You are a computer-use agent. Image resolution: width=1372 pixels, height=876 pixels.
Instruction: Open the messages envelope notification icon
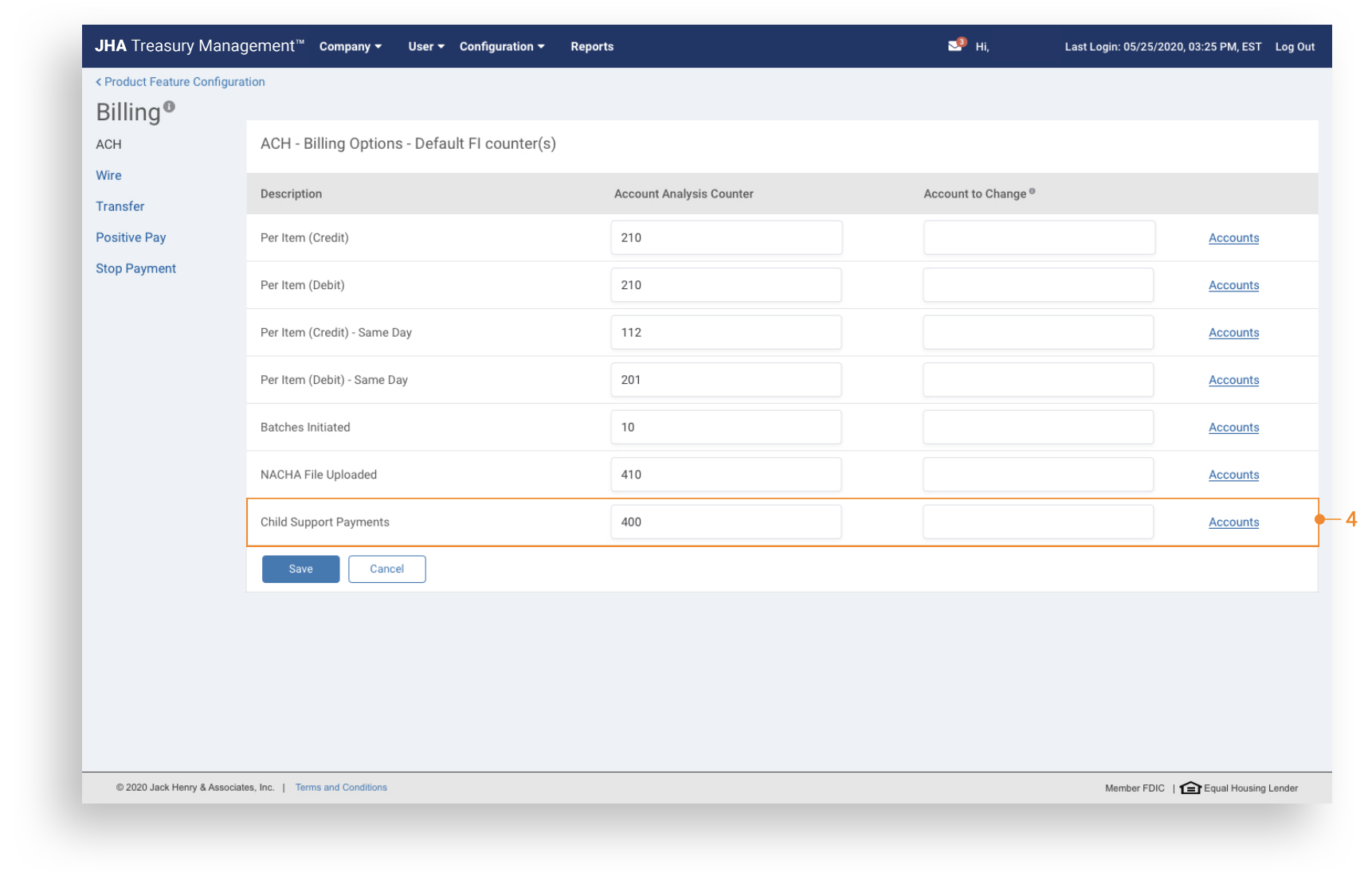[x=955, y=46]
